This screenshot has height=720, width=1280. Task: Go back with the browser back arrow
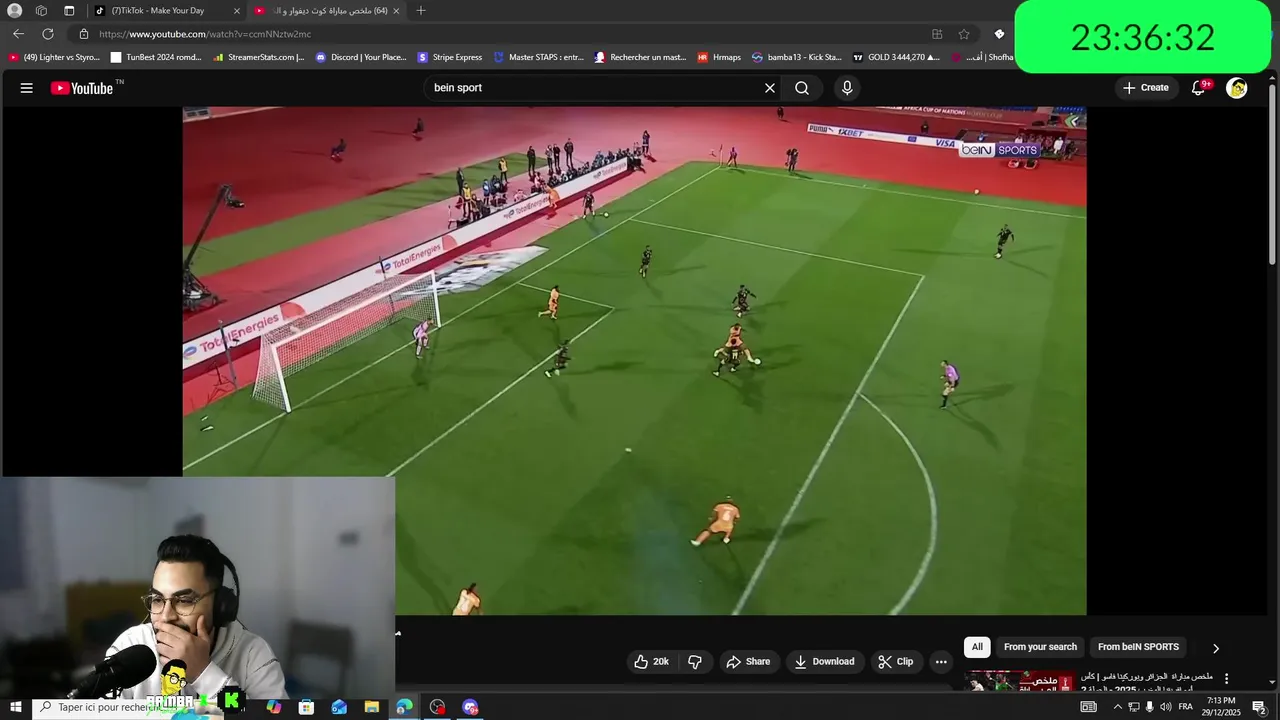(18, 34)
